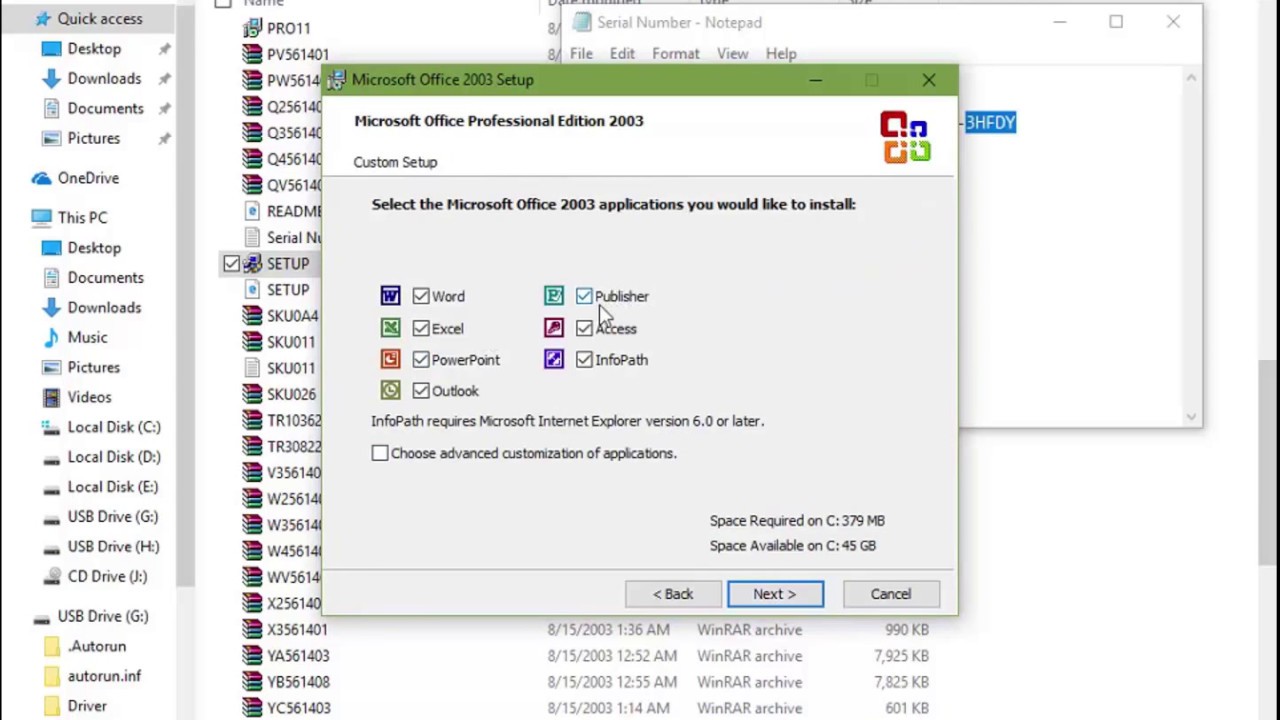The width and height of the screenshot is (1280, 720).
Task: Click the highlighted serial text in Notepad
Action: 990,122
